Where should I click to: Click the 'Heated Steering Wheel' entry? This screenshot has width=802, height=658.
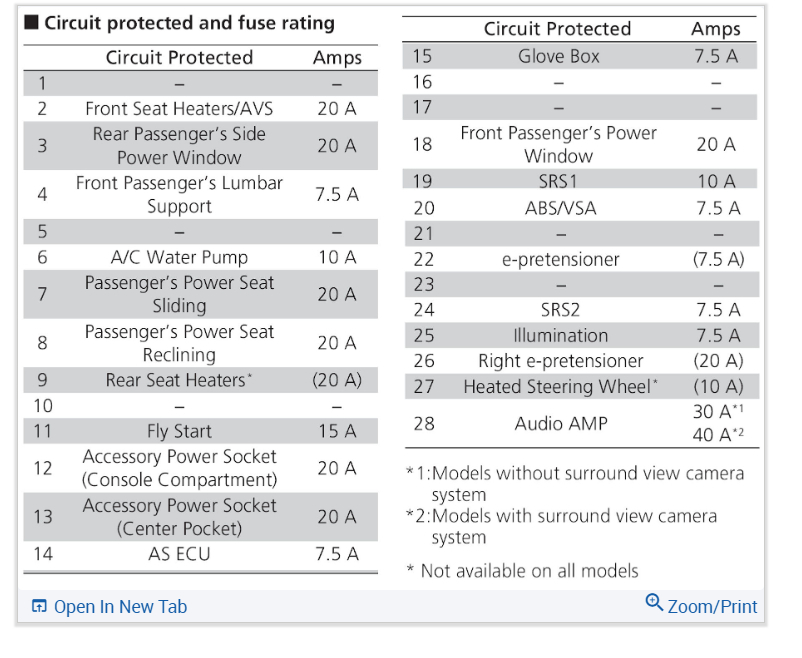[559, 386]
